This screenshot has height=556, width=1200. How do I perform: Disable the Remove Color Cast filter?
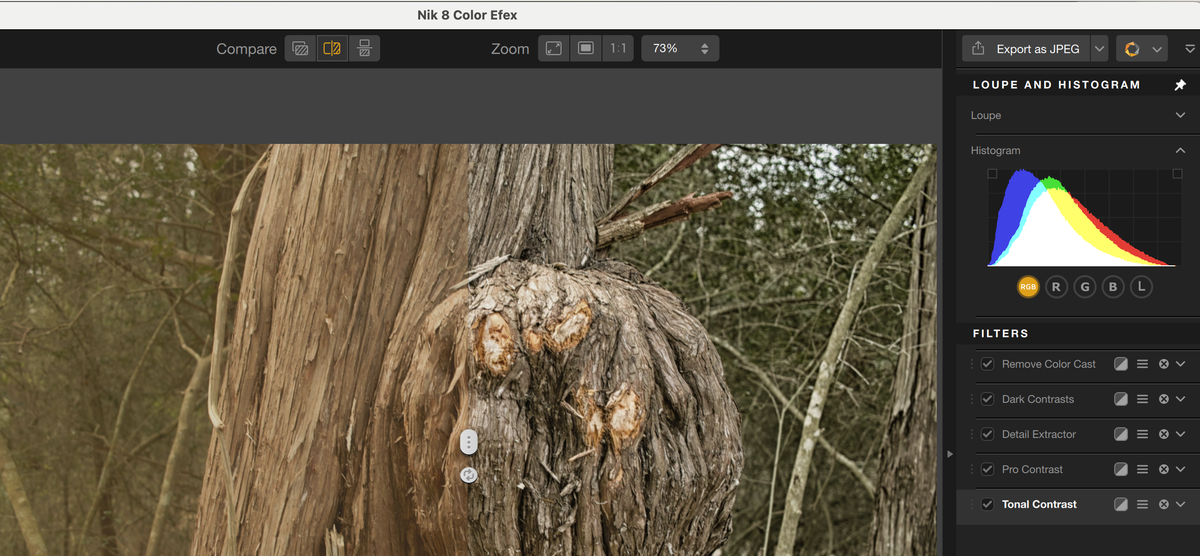[x=988, y=364]
